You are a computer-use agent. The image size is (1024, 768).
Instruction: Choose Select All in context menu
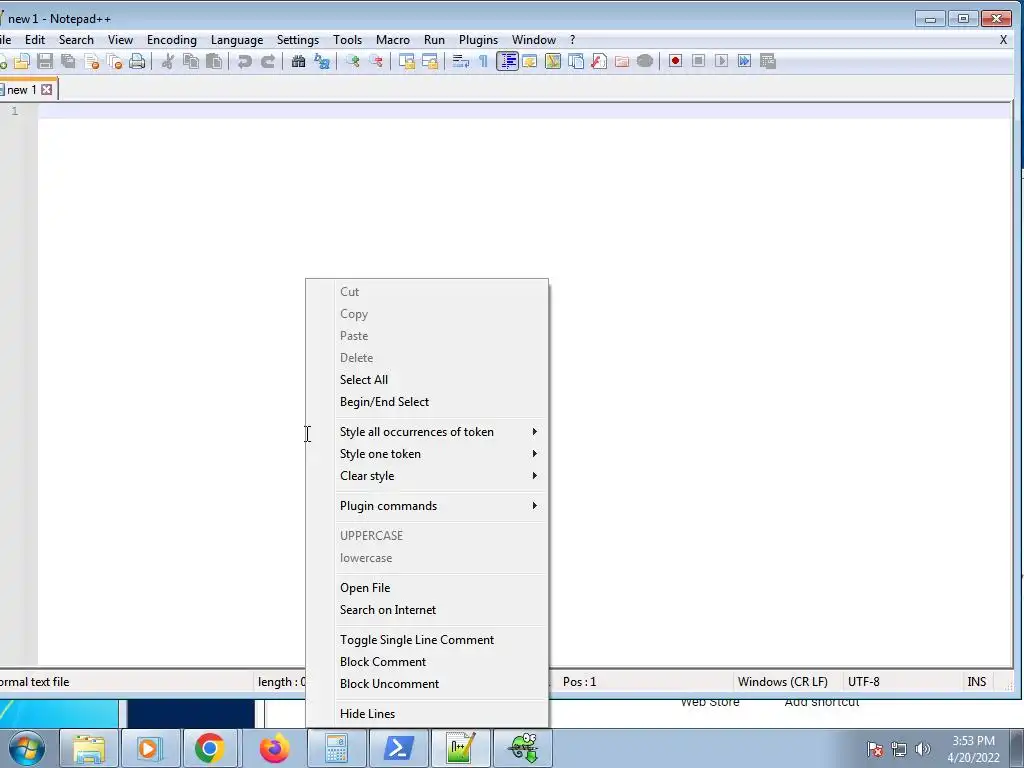coord(426,380)
